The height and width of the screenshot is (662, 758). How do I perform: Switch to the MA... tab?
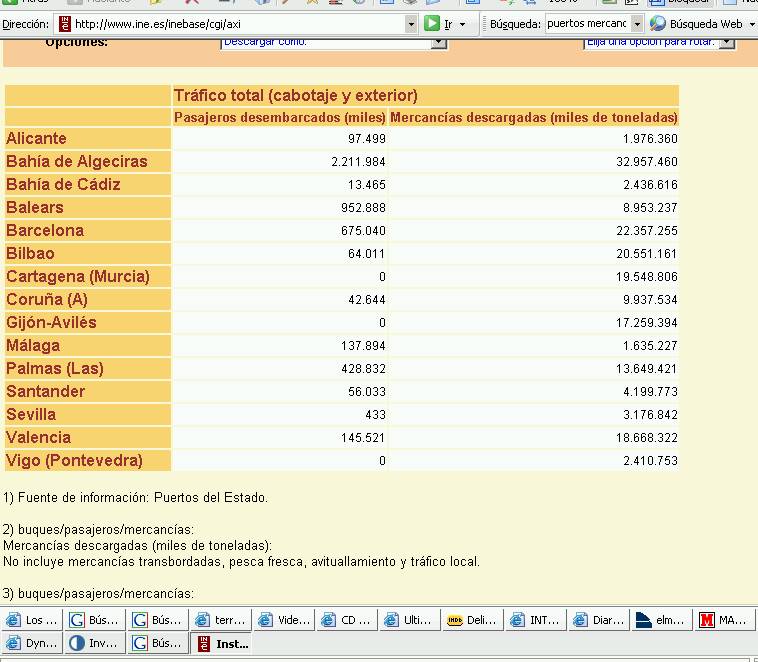[725, 620]
